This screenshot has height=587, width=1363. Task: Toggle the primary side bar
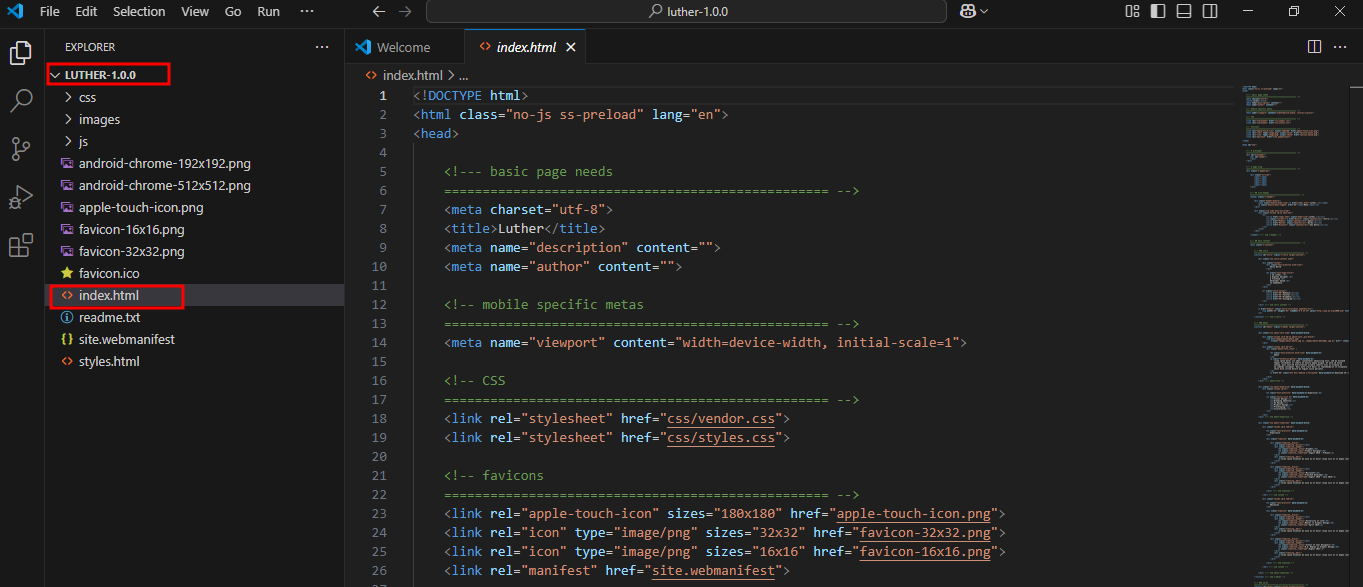(1158, 11)
